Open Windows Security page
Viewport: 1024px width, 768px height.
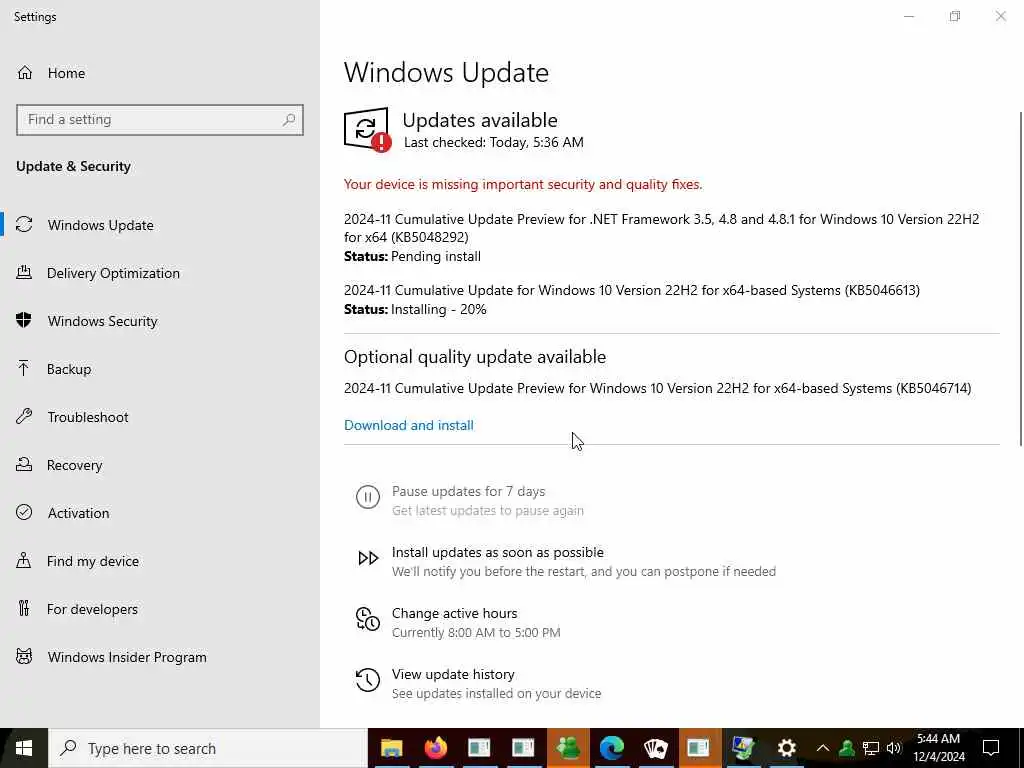tap(103, 321)
